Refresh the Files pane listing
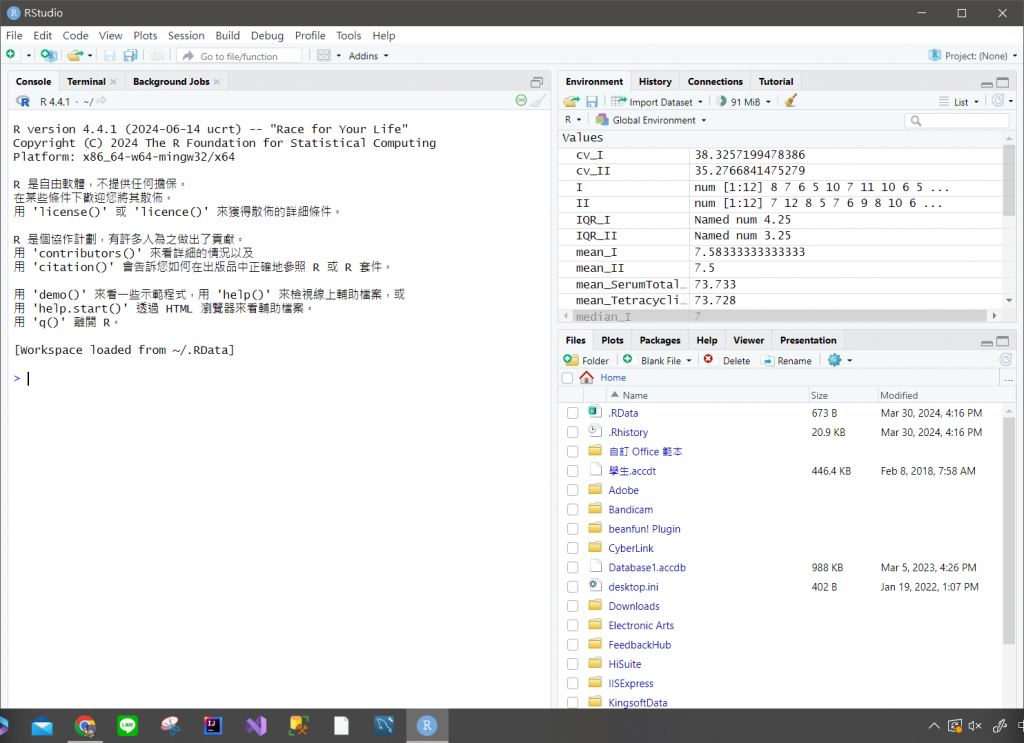Screen dimensions: 1024x743 point(1006,360)
